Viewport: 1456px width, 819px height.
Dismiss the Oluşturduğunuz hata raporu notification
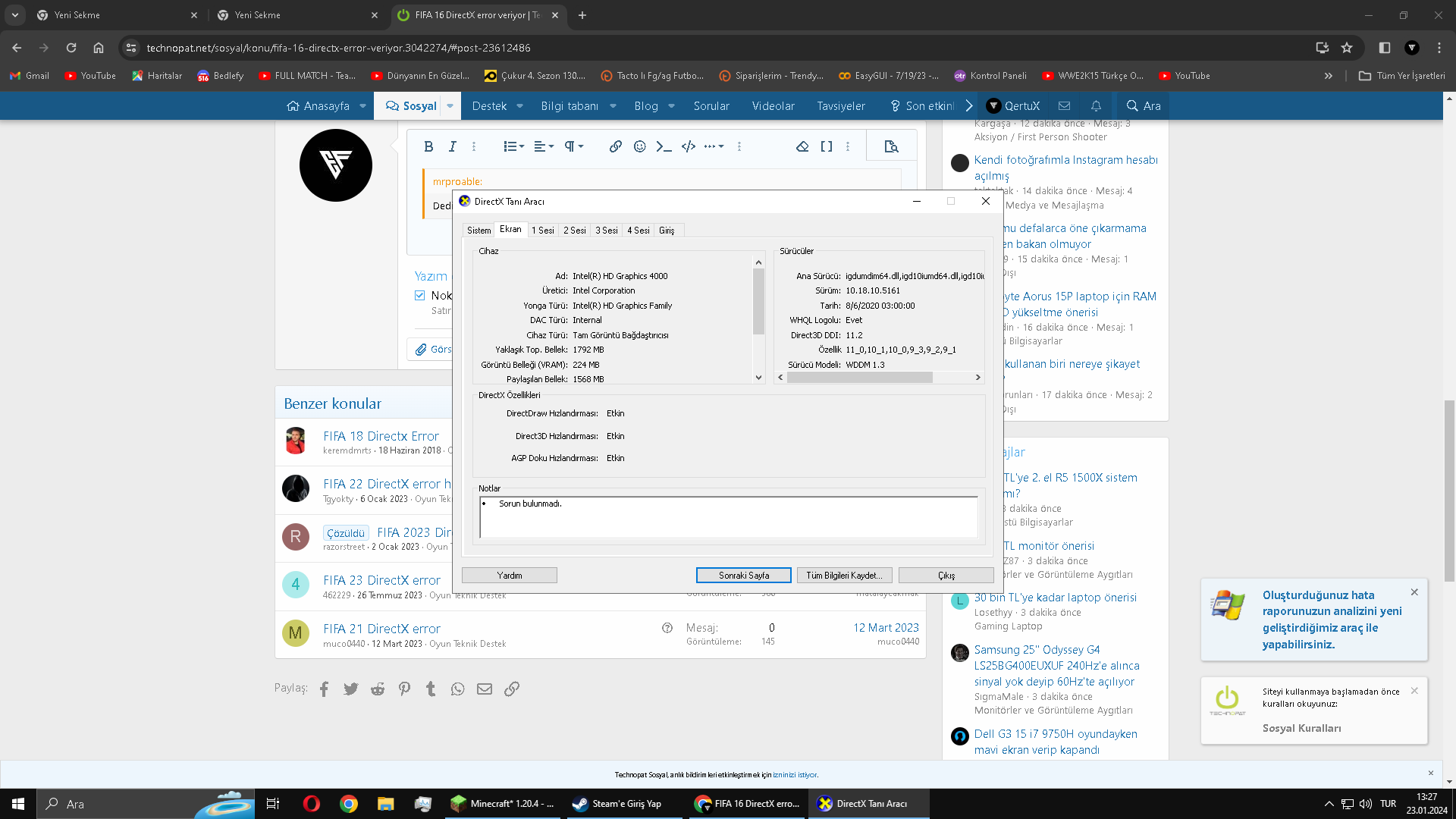pyautogui.click(x=1414, y=592)
